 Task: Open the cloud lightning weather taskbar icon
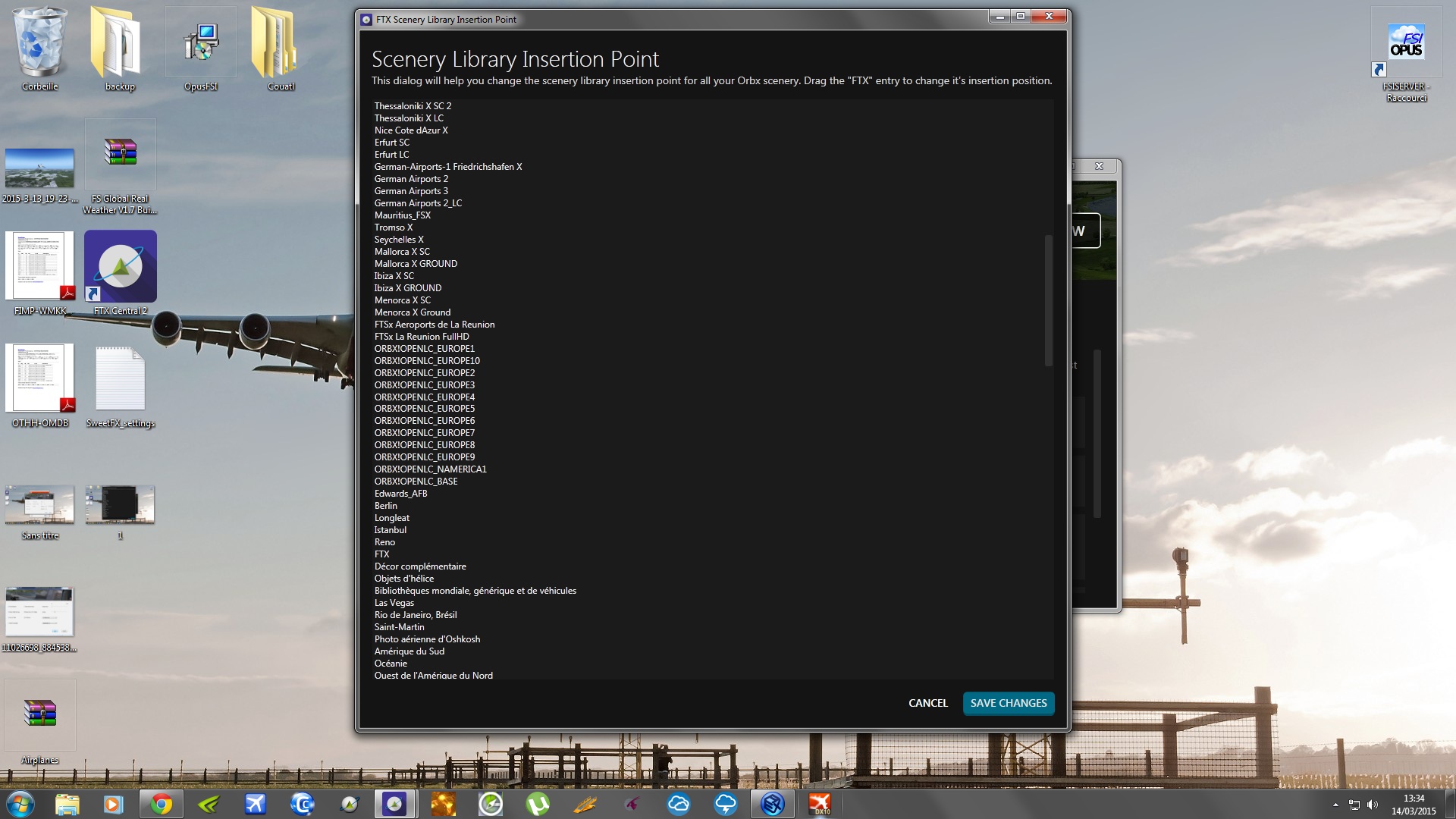(726, 804)
